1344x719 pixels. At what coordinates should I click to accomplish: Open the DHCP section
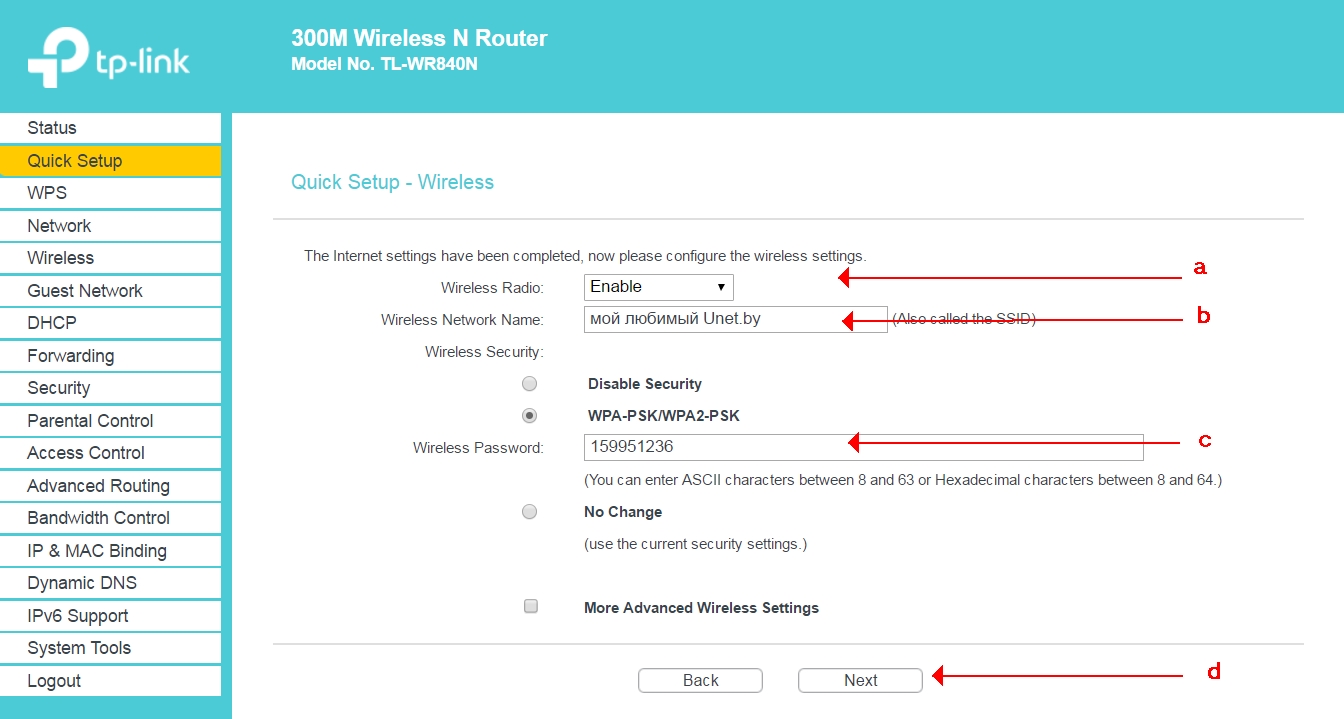tap(110, 323)
